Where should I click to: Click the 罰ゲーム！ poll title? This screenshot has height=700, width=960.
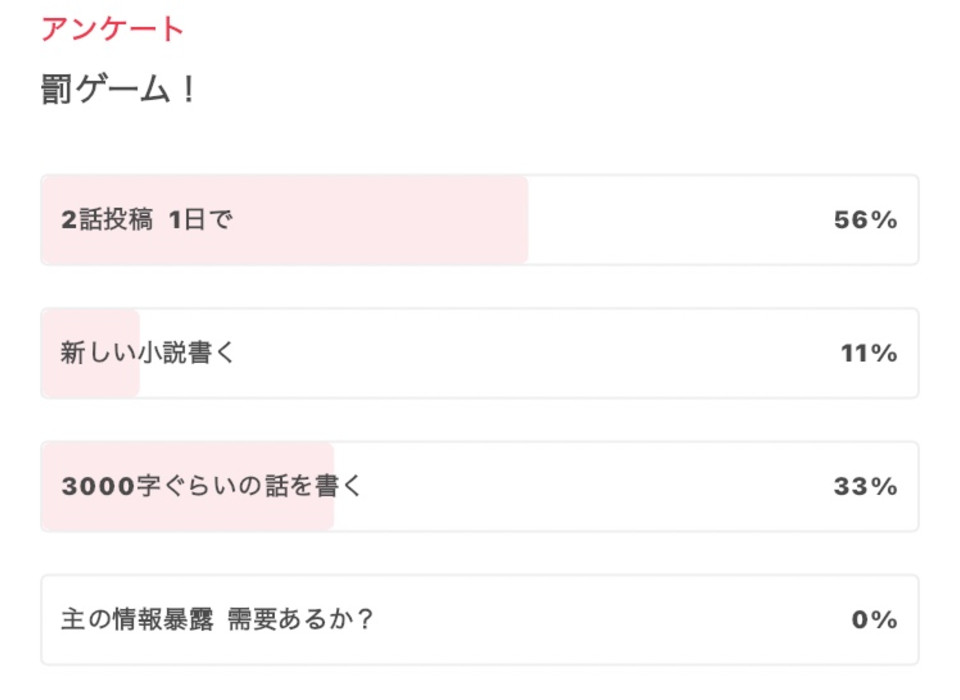point(119,90)
